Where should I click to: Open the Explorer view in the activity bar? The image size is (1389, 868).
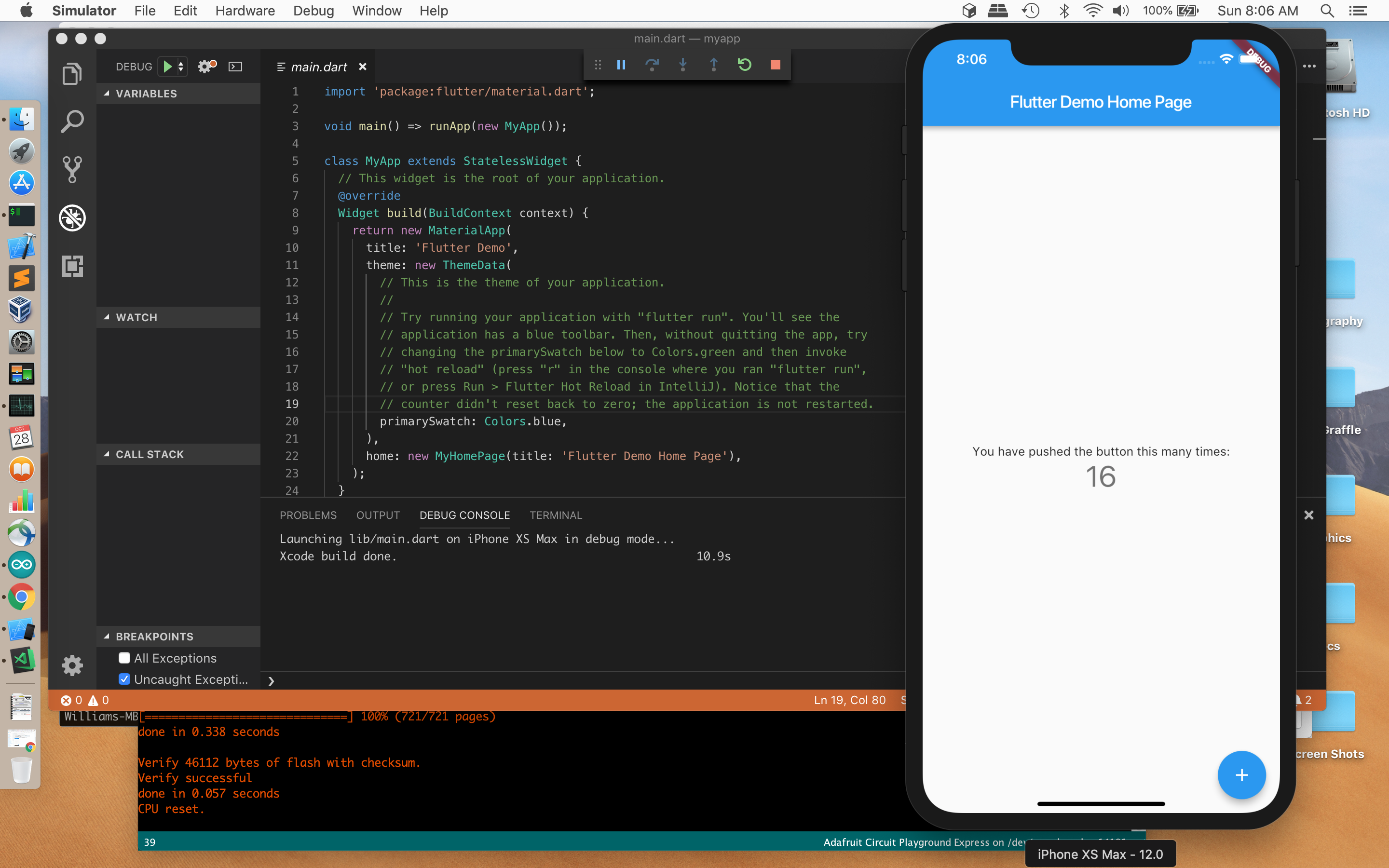(x=72, y=74)
